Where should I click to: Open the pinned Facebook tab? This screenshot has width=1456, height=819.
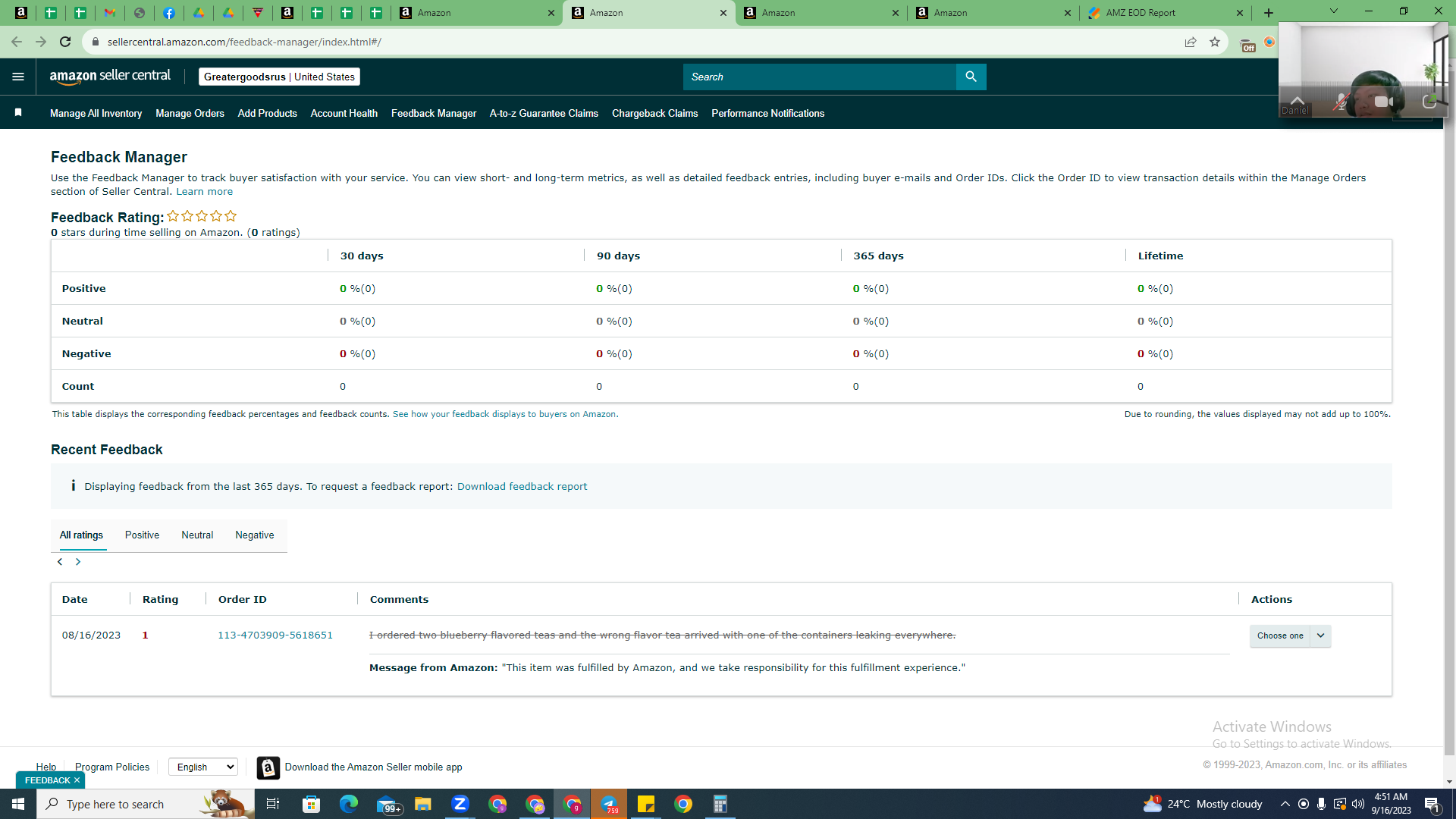tap(169, 13)
